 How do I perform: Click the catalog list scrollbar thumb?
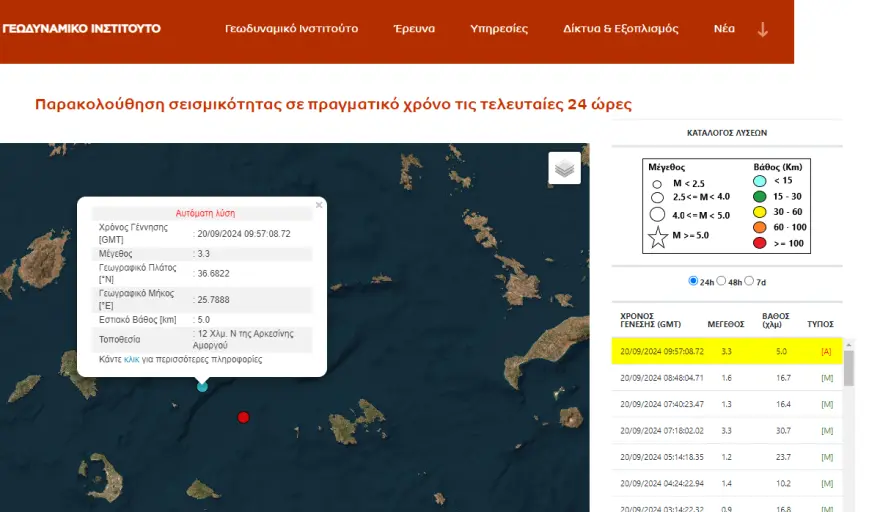849,366
